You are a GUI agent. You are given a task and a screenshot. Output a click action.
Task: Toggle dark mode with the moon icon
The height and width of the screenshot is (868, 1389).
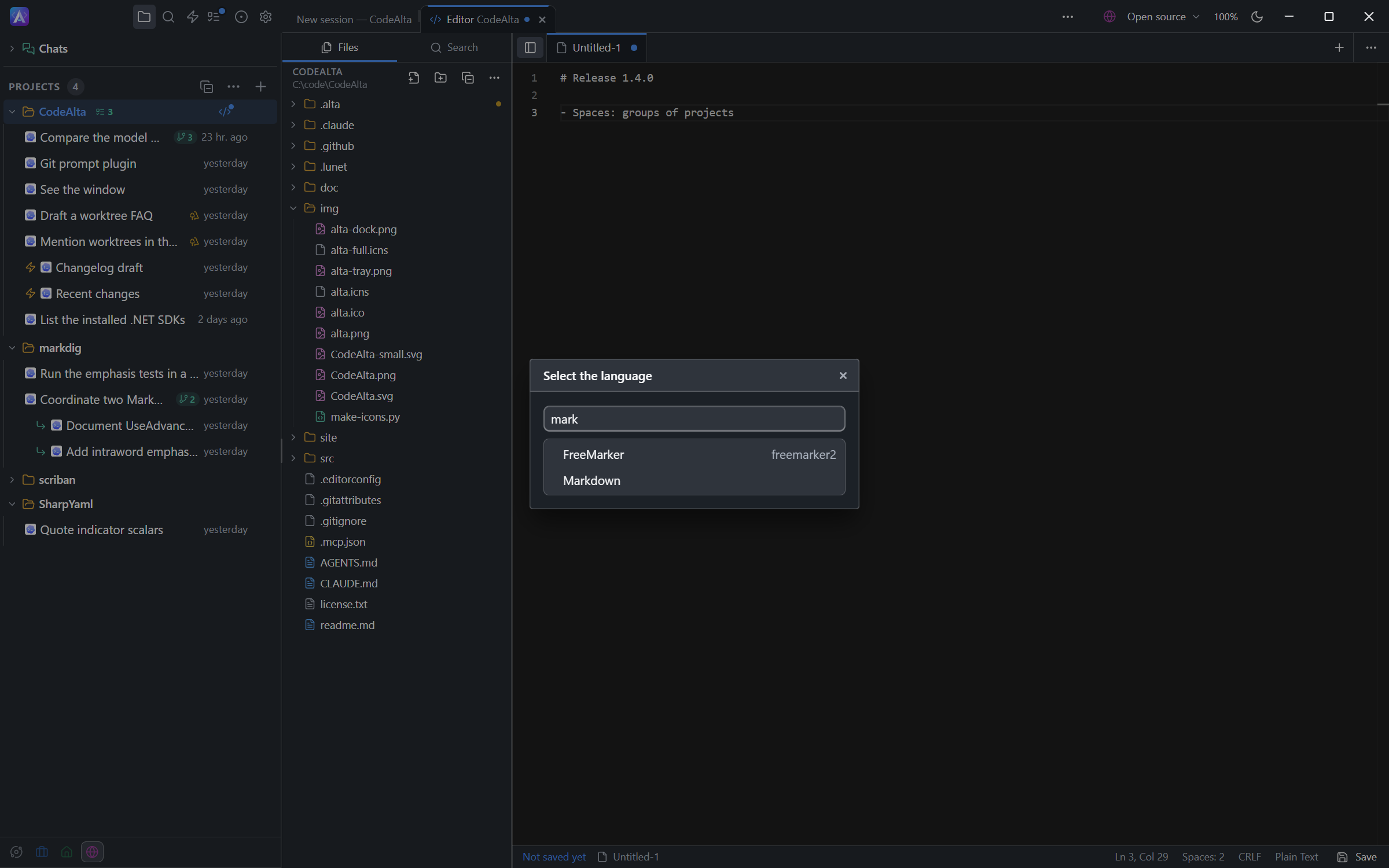point(1257,17)
